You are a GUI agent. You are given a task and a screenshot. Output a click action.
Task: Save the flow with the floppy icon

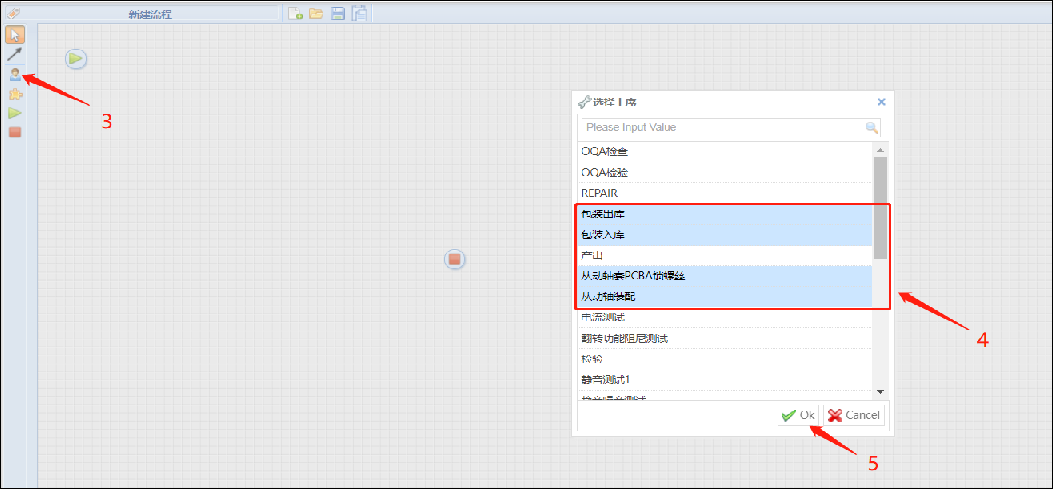click(338, 13)
